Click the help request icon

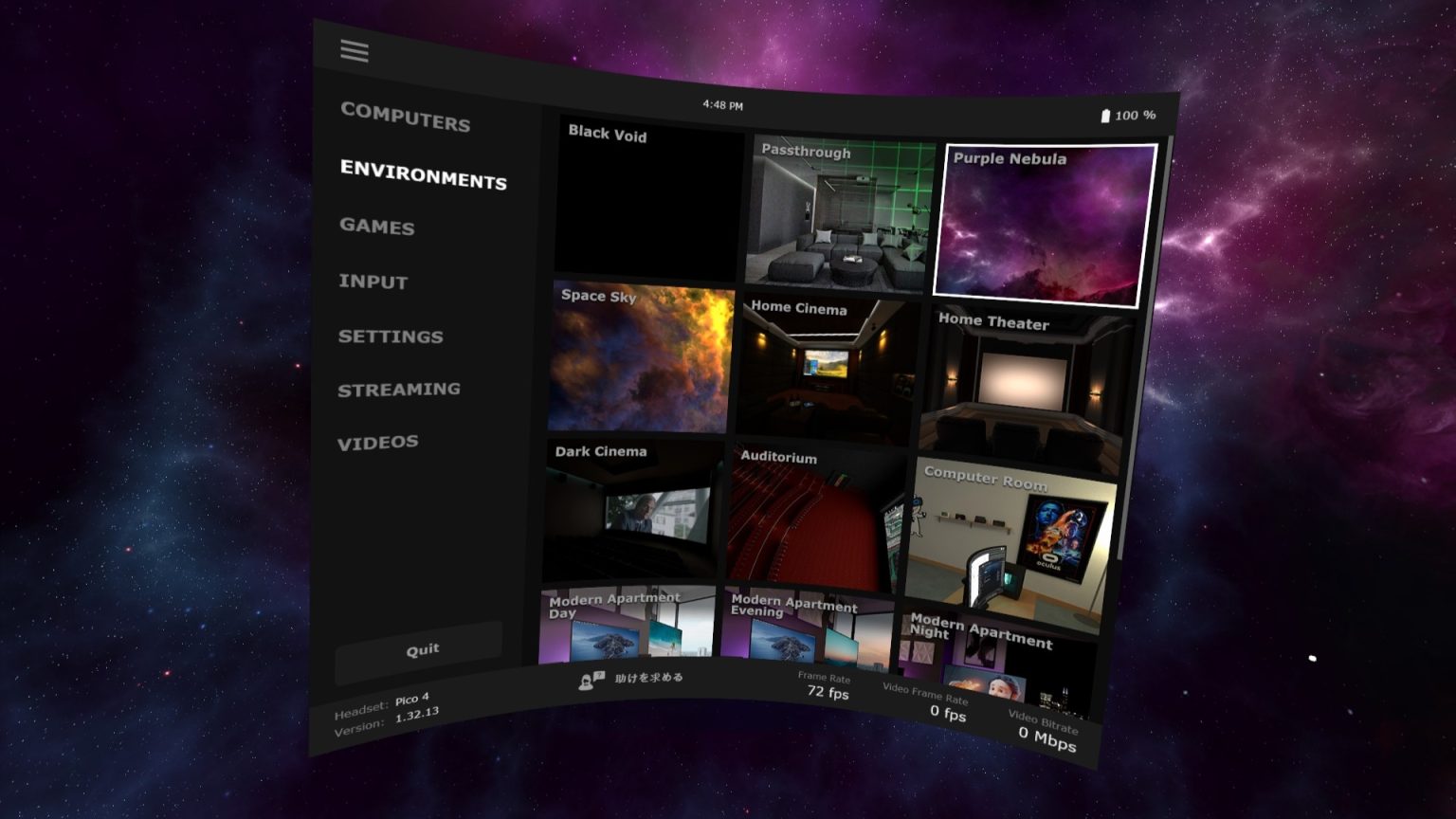click(591, 680)
